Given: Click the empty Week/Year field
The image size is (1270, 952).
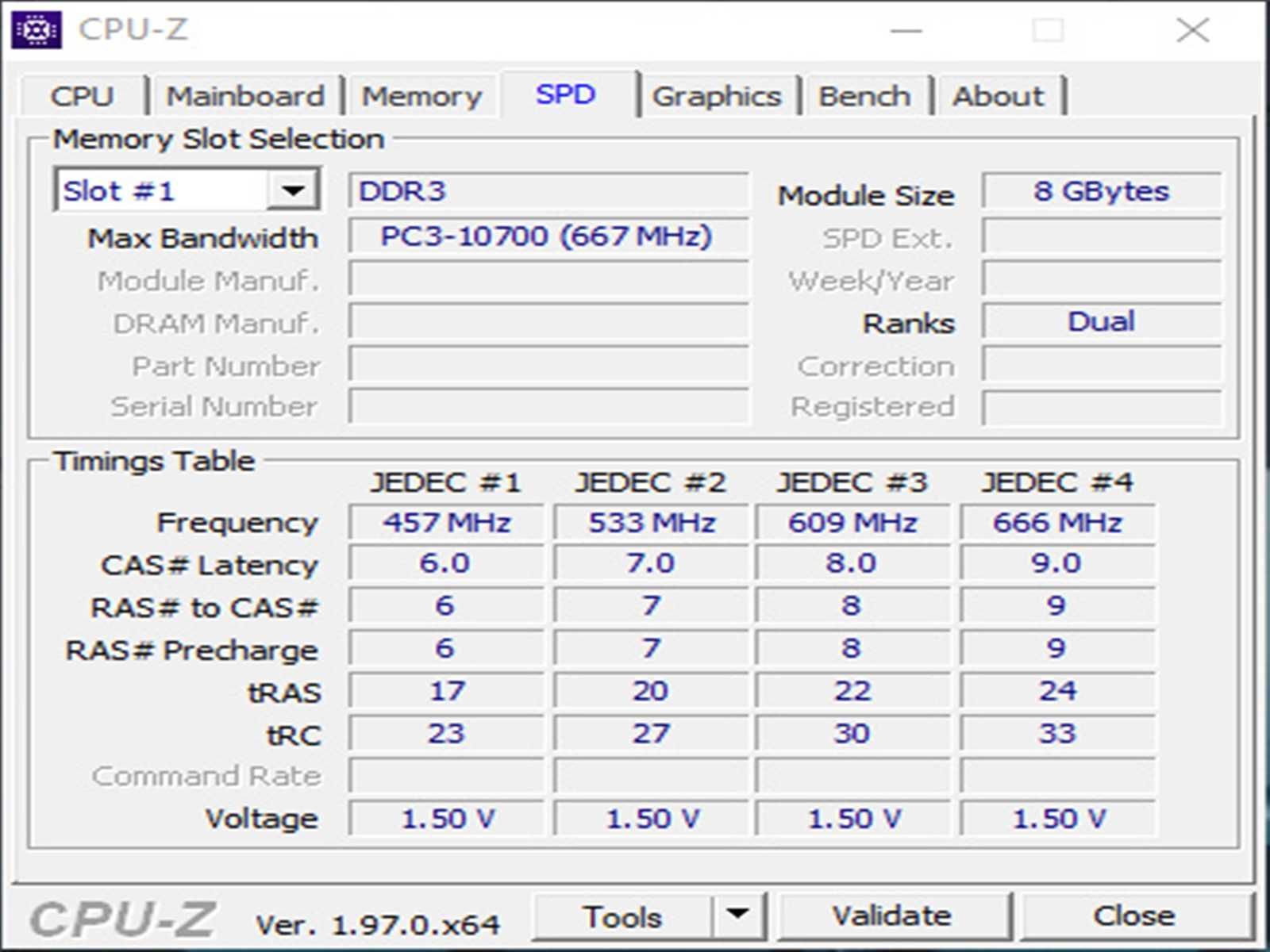Looking at the screenshot, I should point(1101,278).
